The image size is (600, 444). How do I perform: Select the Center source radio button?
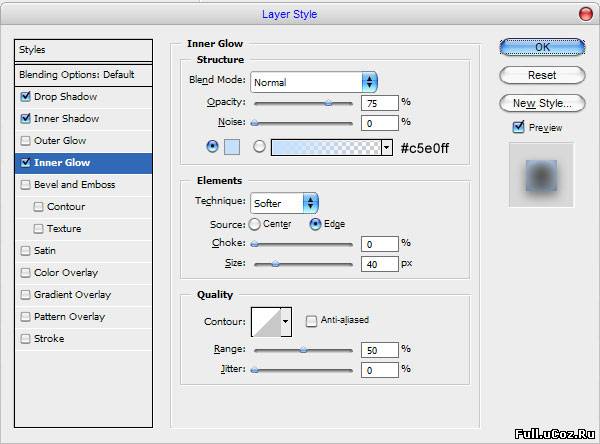click(254, 224)
